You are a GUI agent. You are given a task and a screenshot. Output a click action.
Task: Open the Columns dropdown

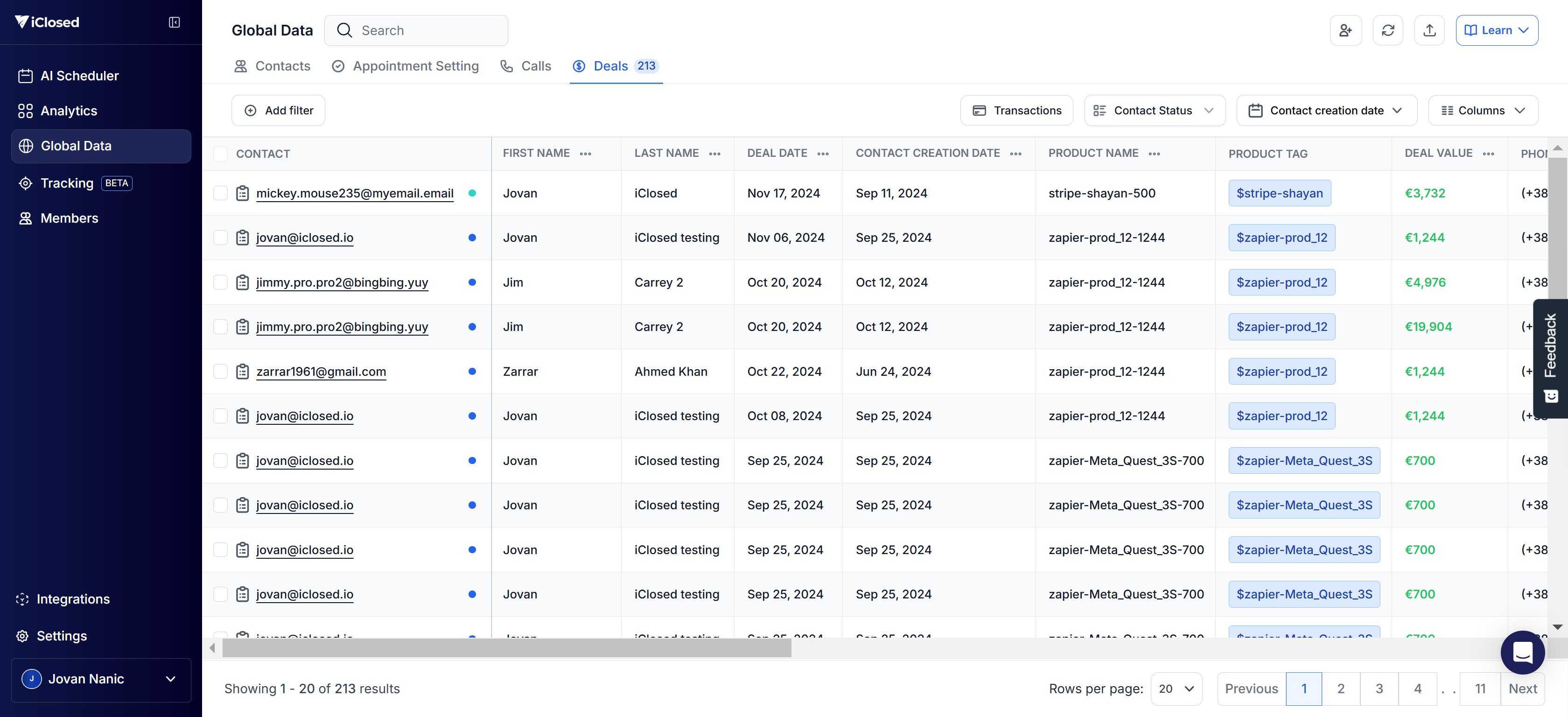[x=1483, y=111]
